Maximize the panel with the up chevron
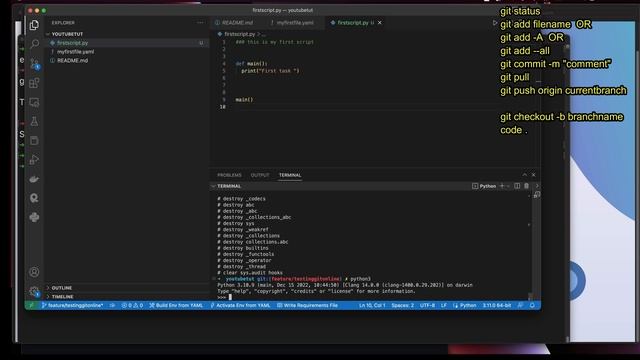 coord(524,175)
